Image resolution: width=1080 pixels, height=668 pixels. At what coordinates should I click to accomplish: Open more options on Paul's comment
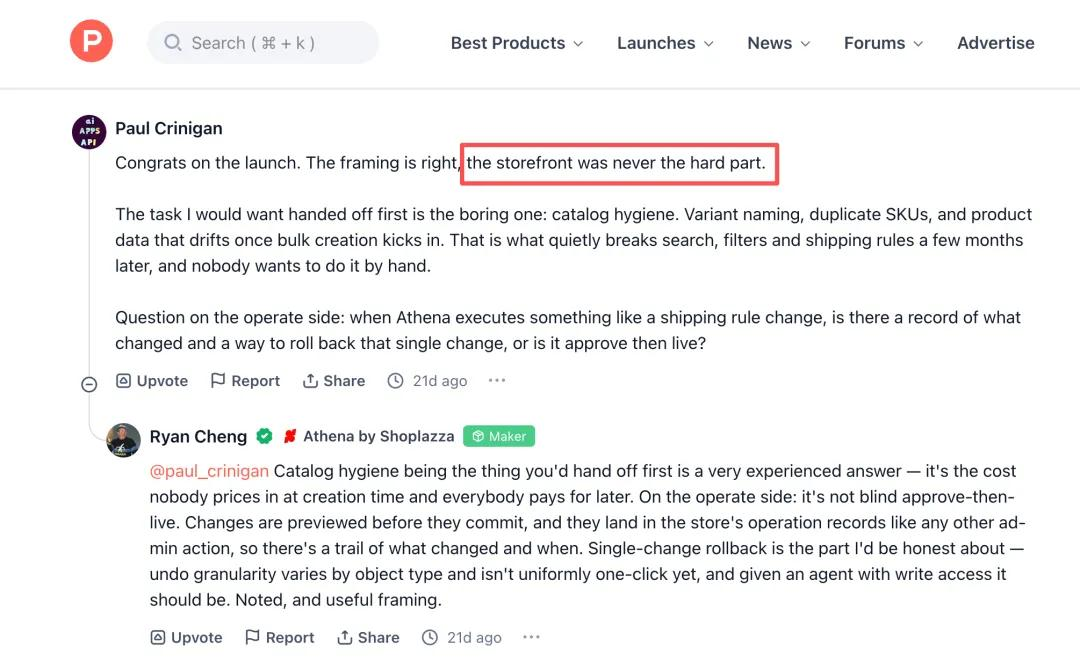tap(497, 380)
